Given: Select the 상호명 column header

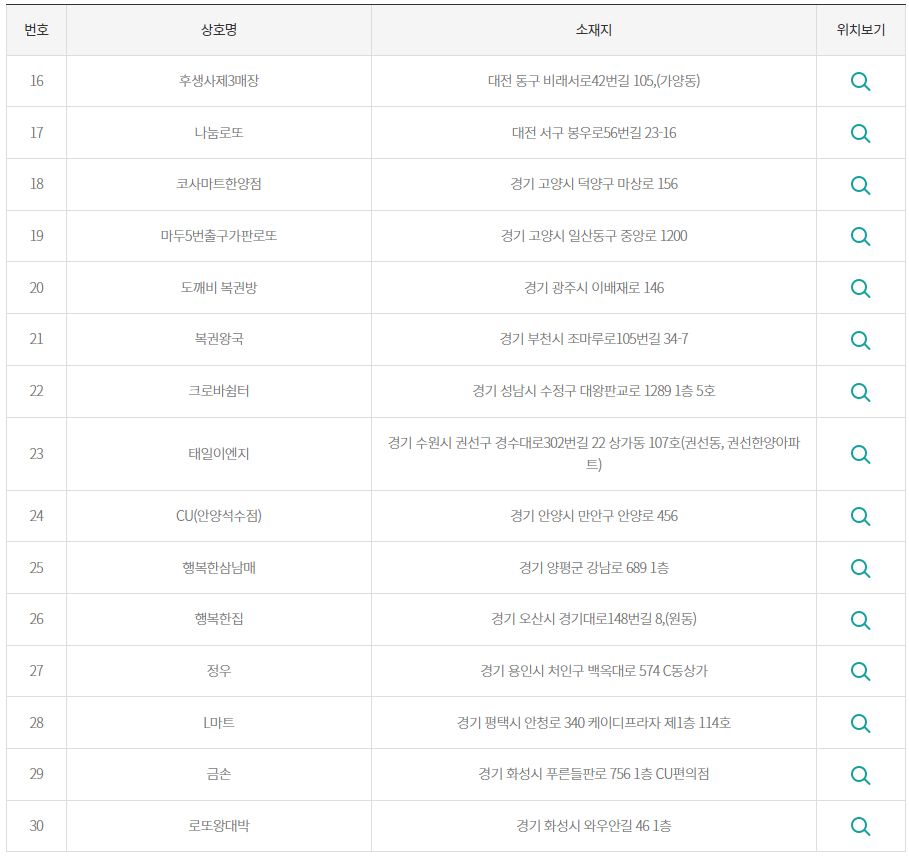Looking at the screenshot, I should pos(219,30).
